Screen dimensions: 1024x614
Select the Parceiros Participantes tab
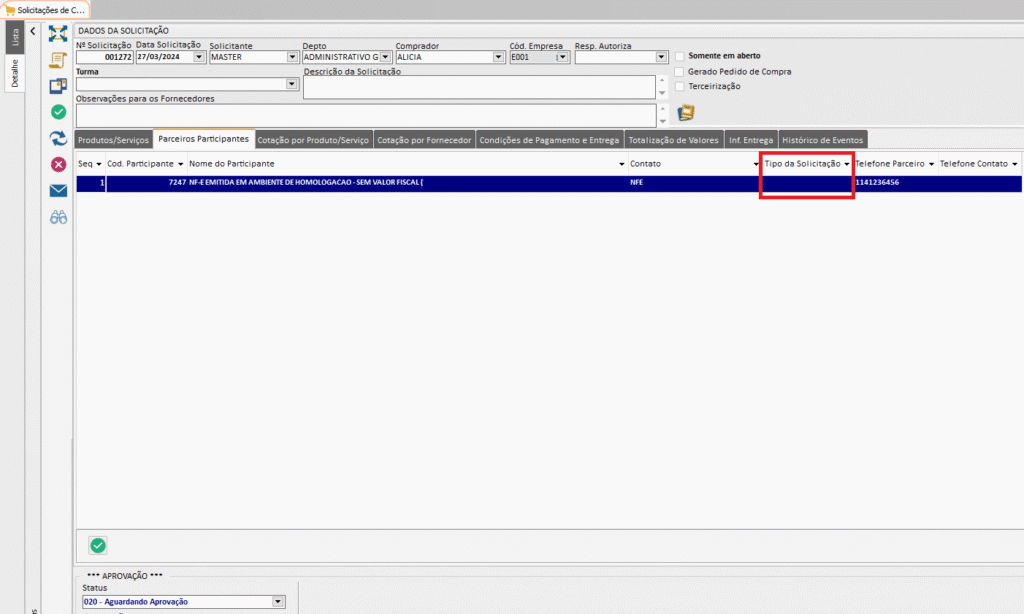204,139
